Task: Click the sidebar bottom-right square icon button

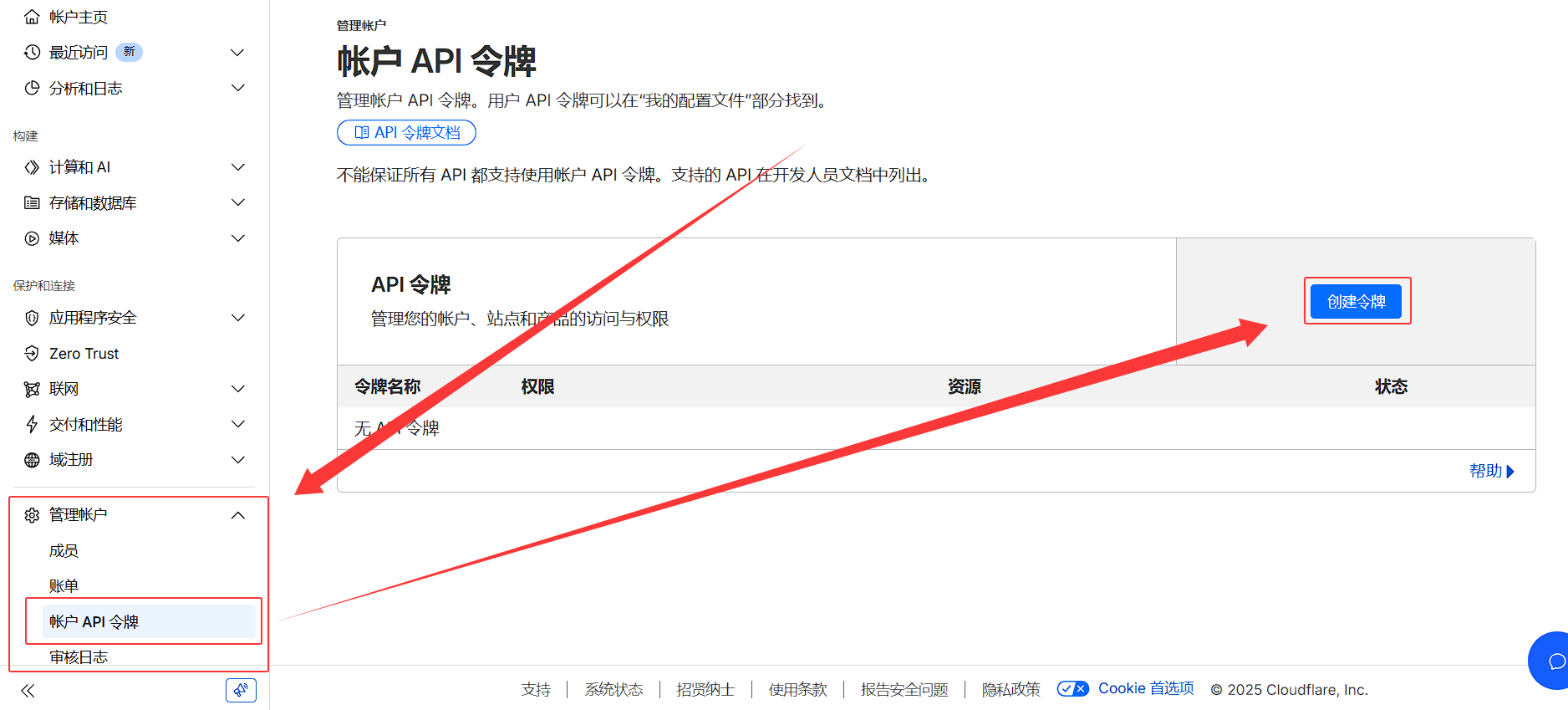Action: point(241,690)
